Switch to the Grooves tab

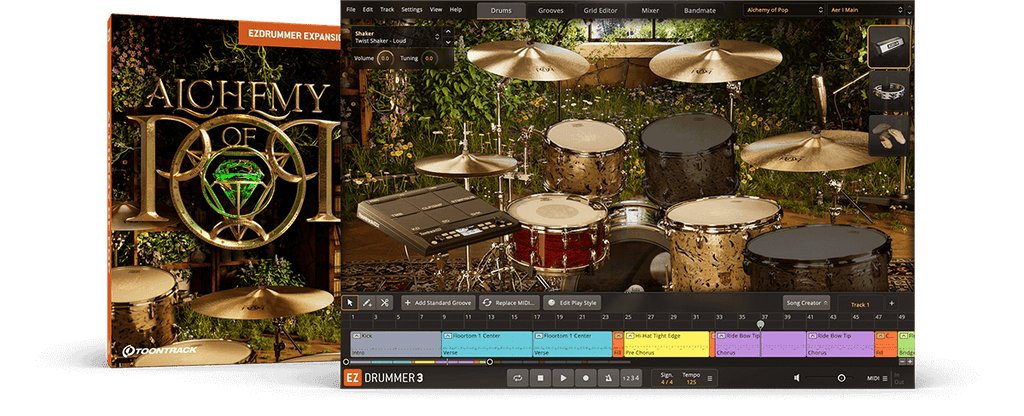(551, 10)
